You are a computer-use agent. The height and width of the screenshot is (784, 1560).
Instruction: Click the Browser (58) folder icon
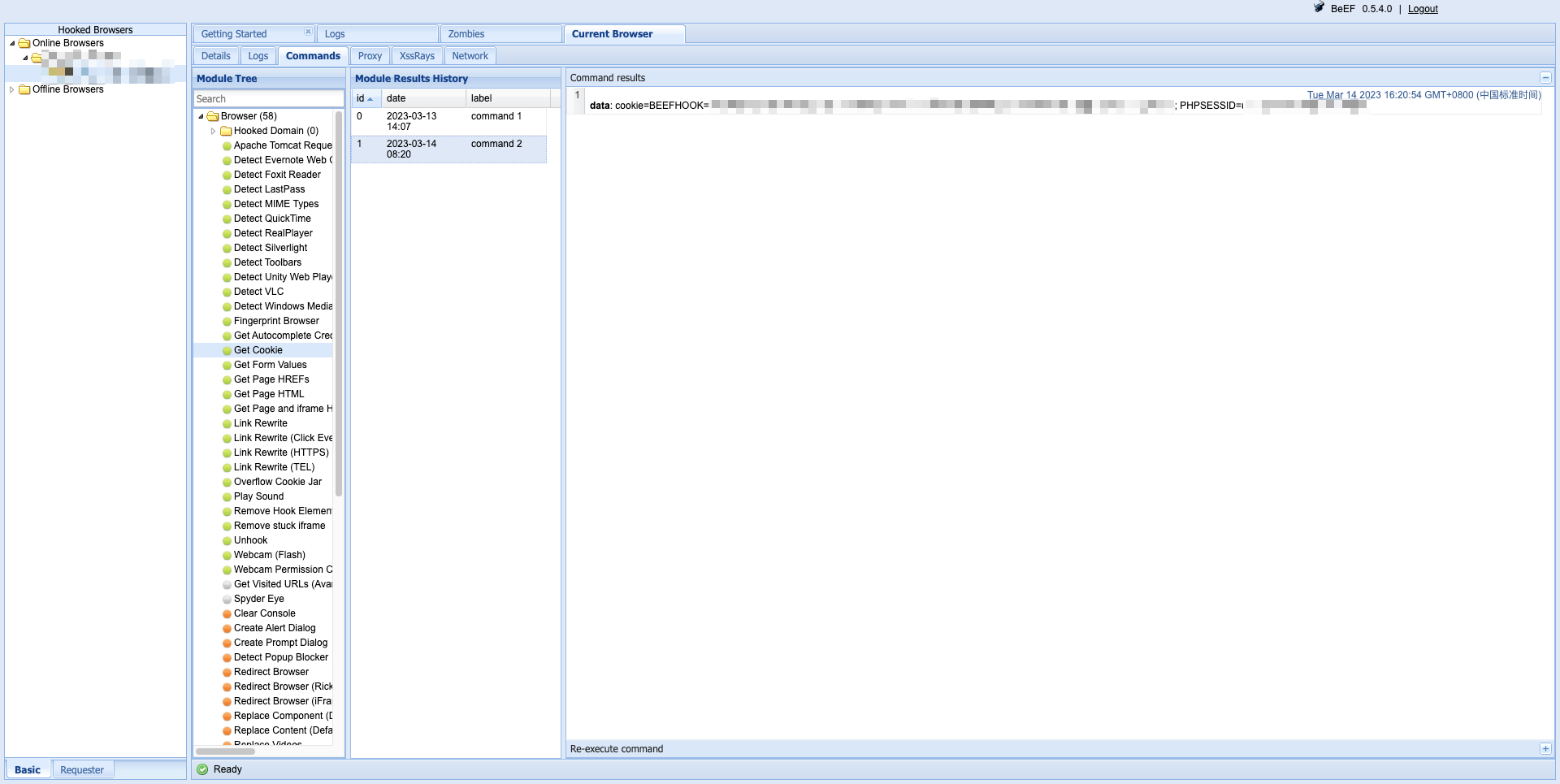pos(213,116)
